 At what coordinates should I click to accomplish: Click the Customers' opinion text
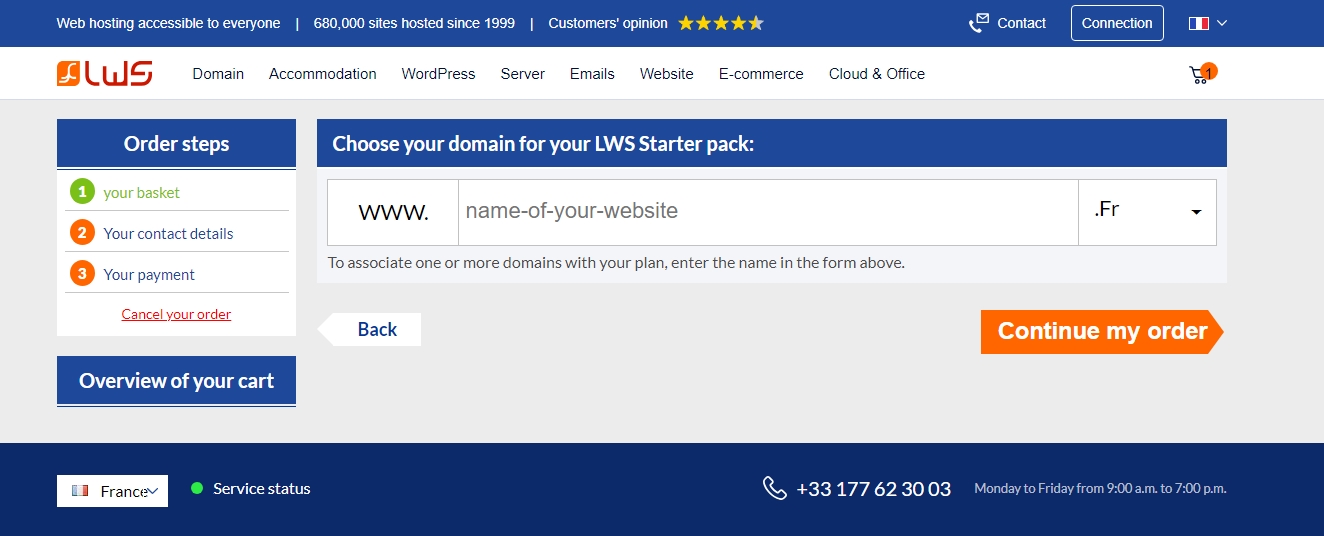pyautogui.click(x=608, y=23)
